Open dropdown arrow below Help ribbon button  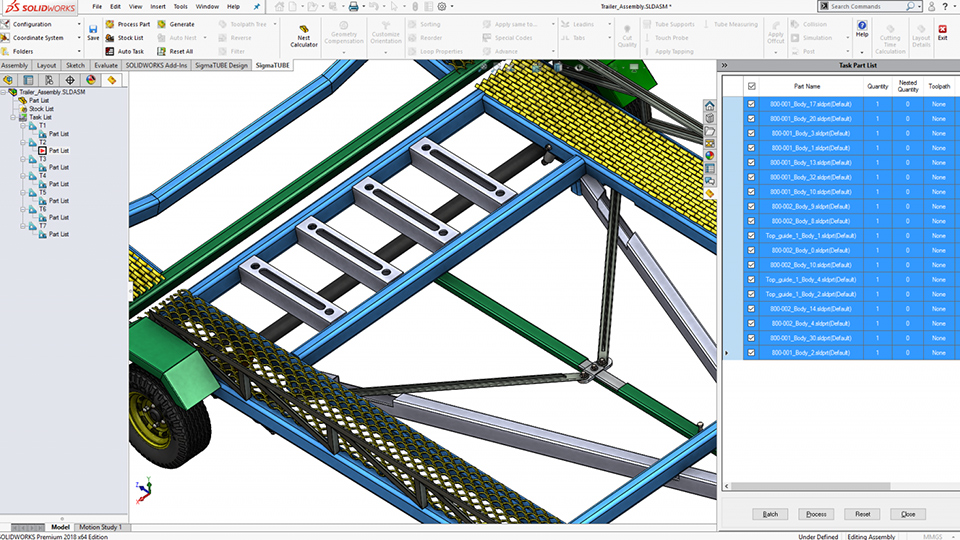tap(862, 52)
